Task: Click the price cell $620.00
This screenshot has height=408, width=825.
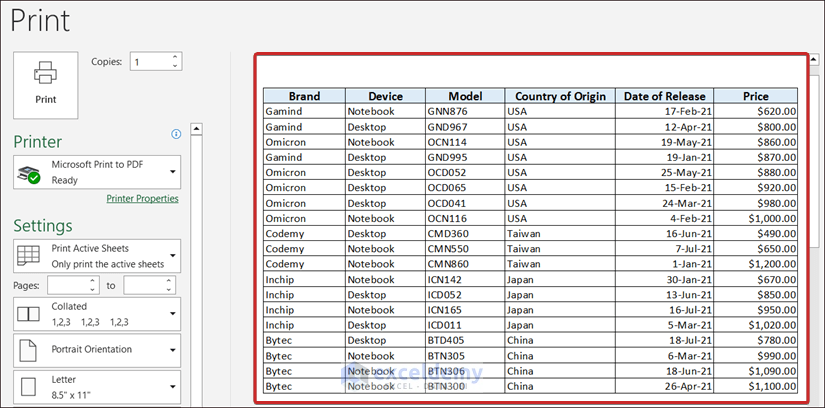Action: [756, 111]
